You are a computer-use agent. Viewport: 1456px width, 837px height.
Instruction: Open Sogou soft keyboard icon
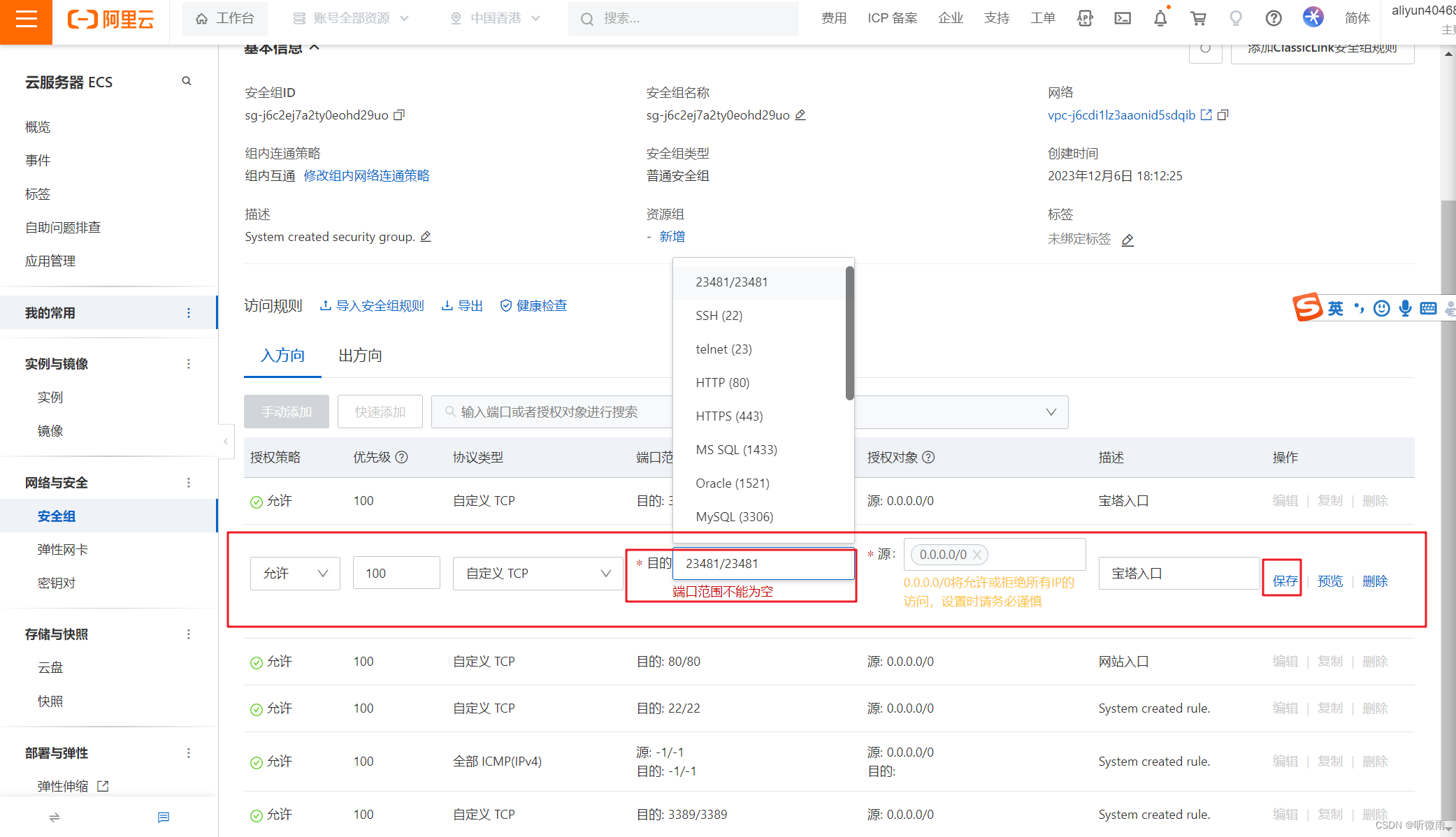[1428, 308]
